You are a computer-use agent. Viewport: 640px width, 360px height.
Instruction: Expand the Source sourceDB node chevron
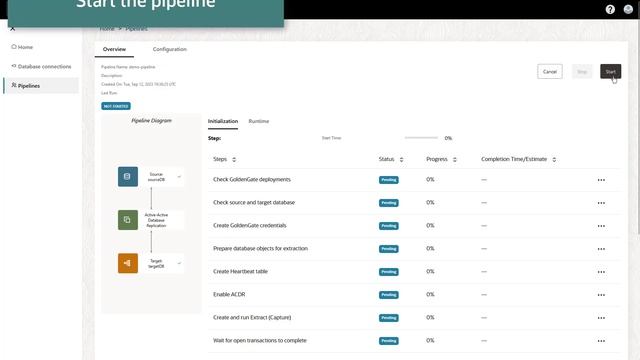[x=179, y=177]
